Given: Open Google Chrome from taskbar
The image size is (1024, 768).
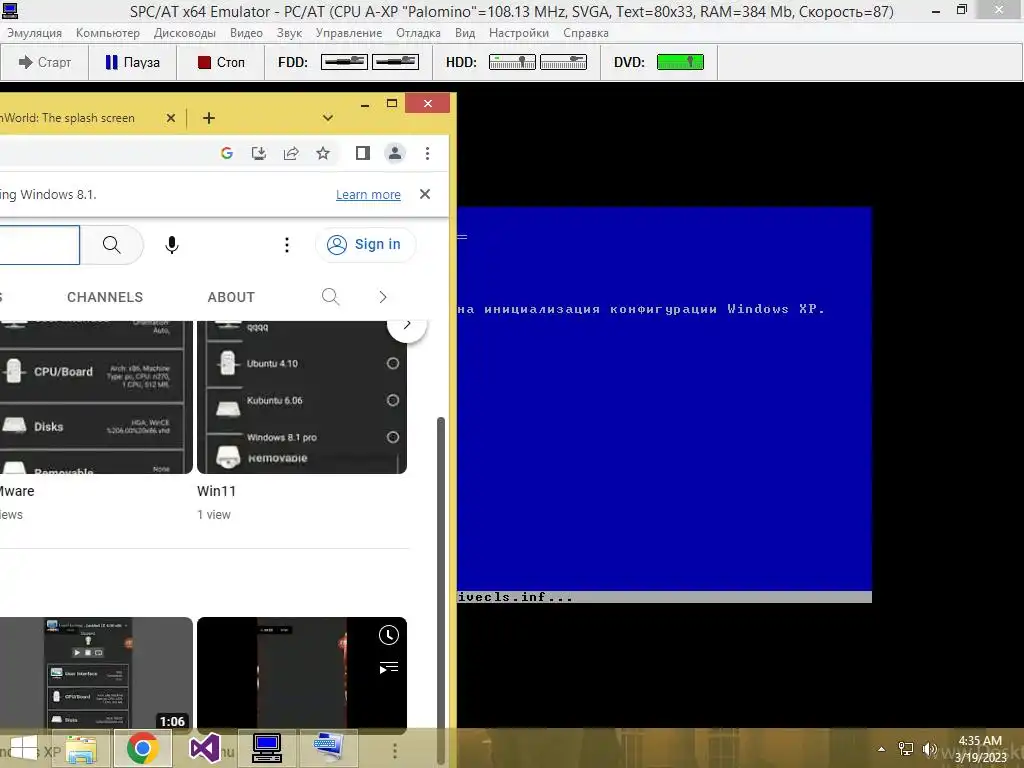Looking at the screenshot, I should (x=143, y=748).
